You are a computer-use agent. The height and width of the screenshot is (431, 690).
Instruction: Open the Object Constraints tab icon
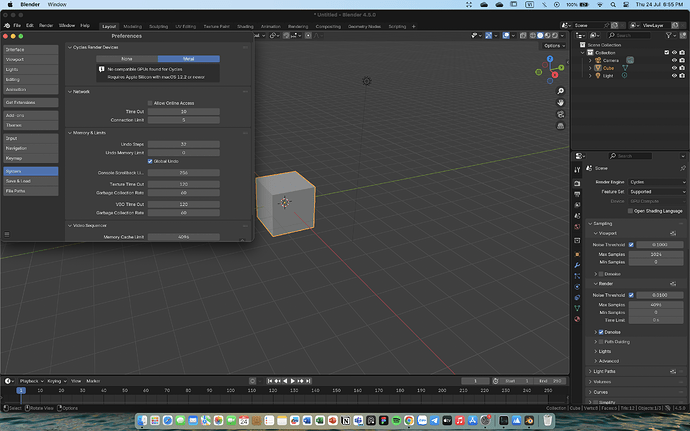pyautogui.click(x=577, y=298)
